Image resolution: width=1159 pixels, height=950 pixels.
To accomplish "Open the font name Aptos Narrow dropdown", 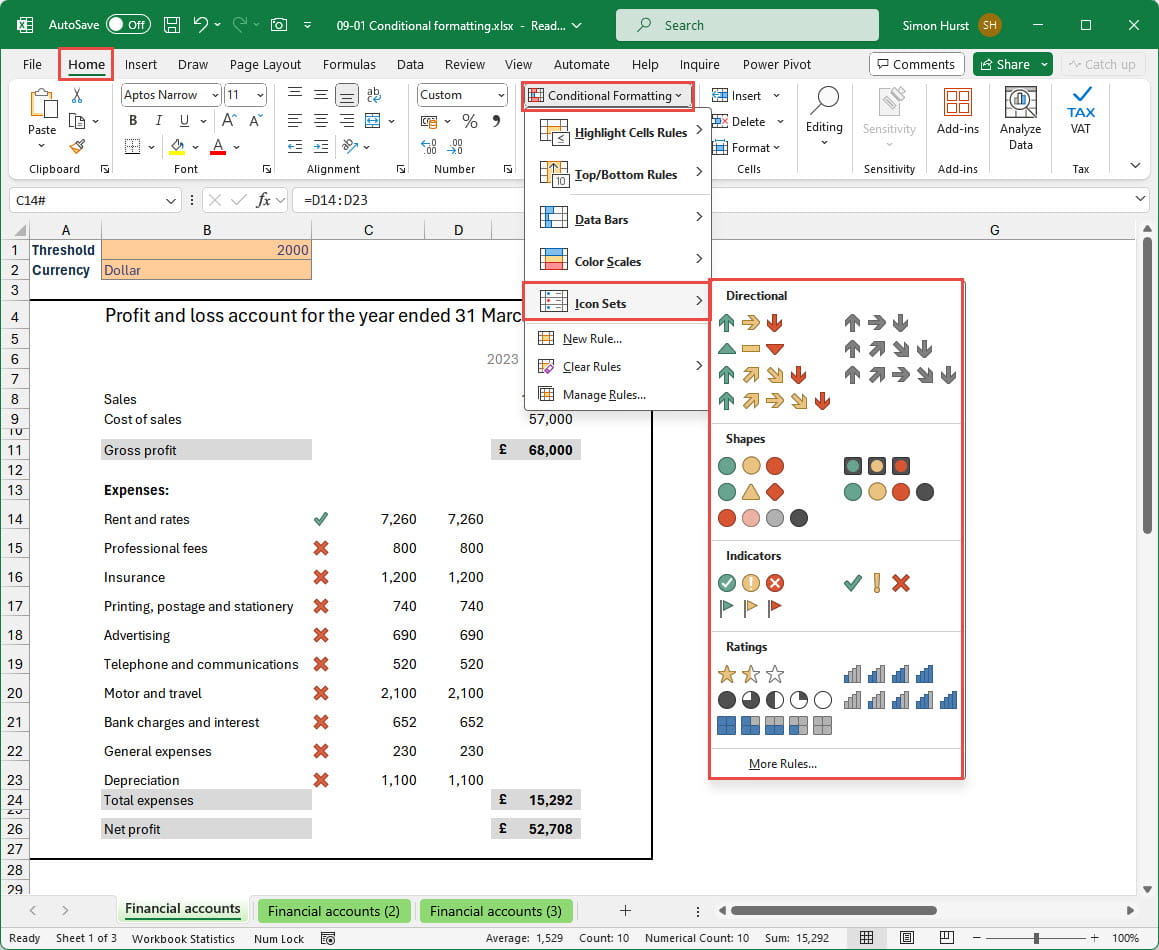I will pos(215,95).
